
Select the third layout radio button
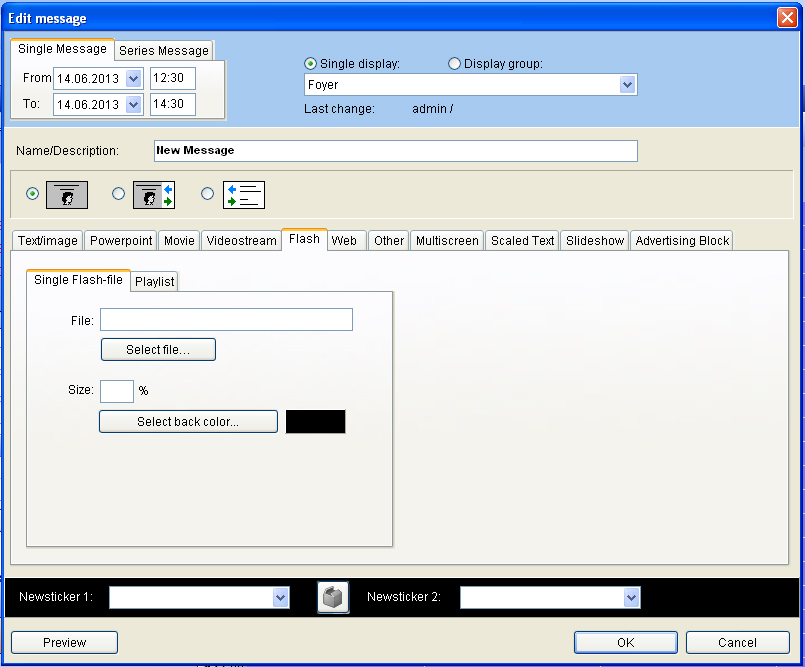207,194
